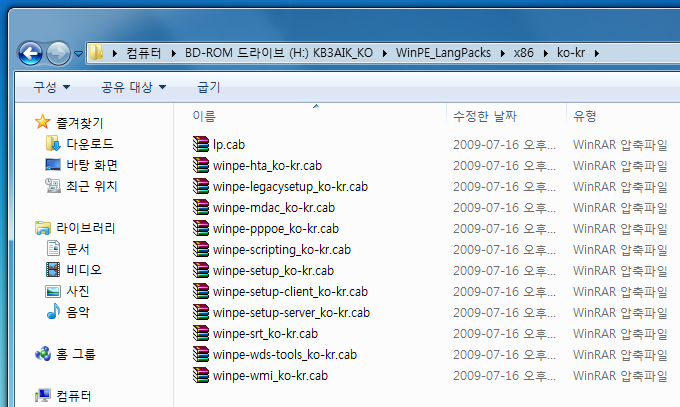Click the 컴퓨터 icon in navigation pane

pyautogui.click(x=42, y=395)
